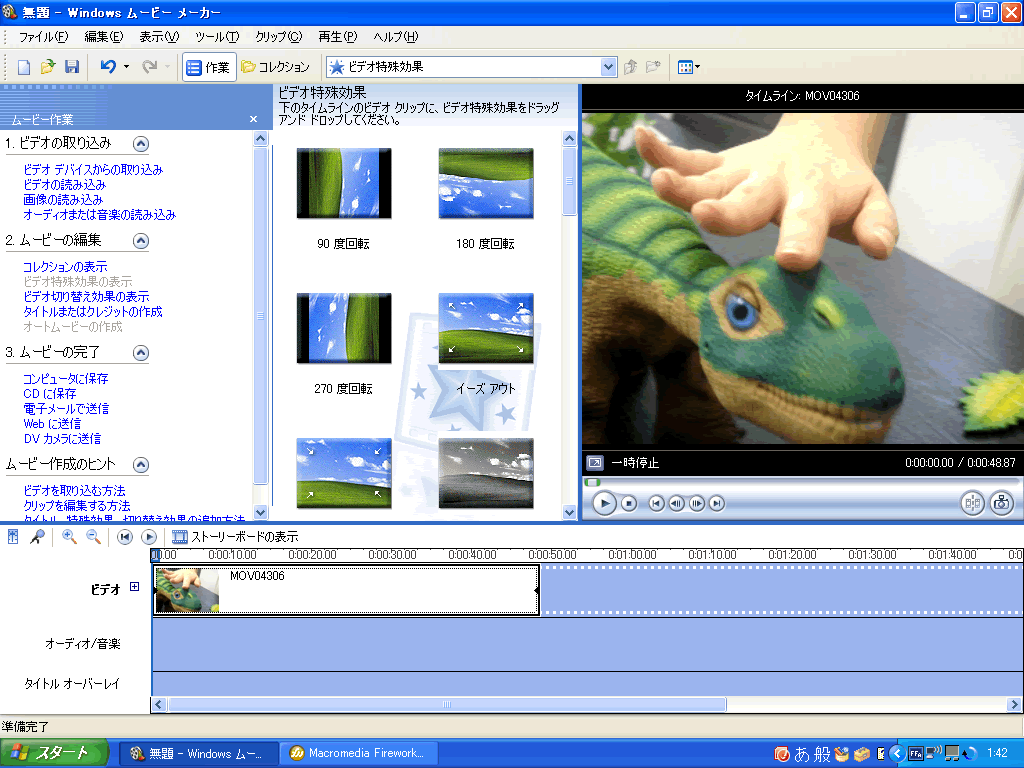Click effects list scroll down arrow
The width and height of the screenshot is (1024, 768).
[x=569, y=513]
